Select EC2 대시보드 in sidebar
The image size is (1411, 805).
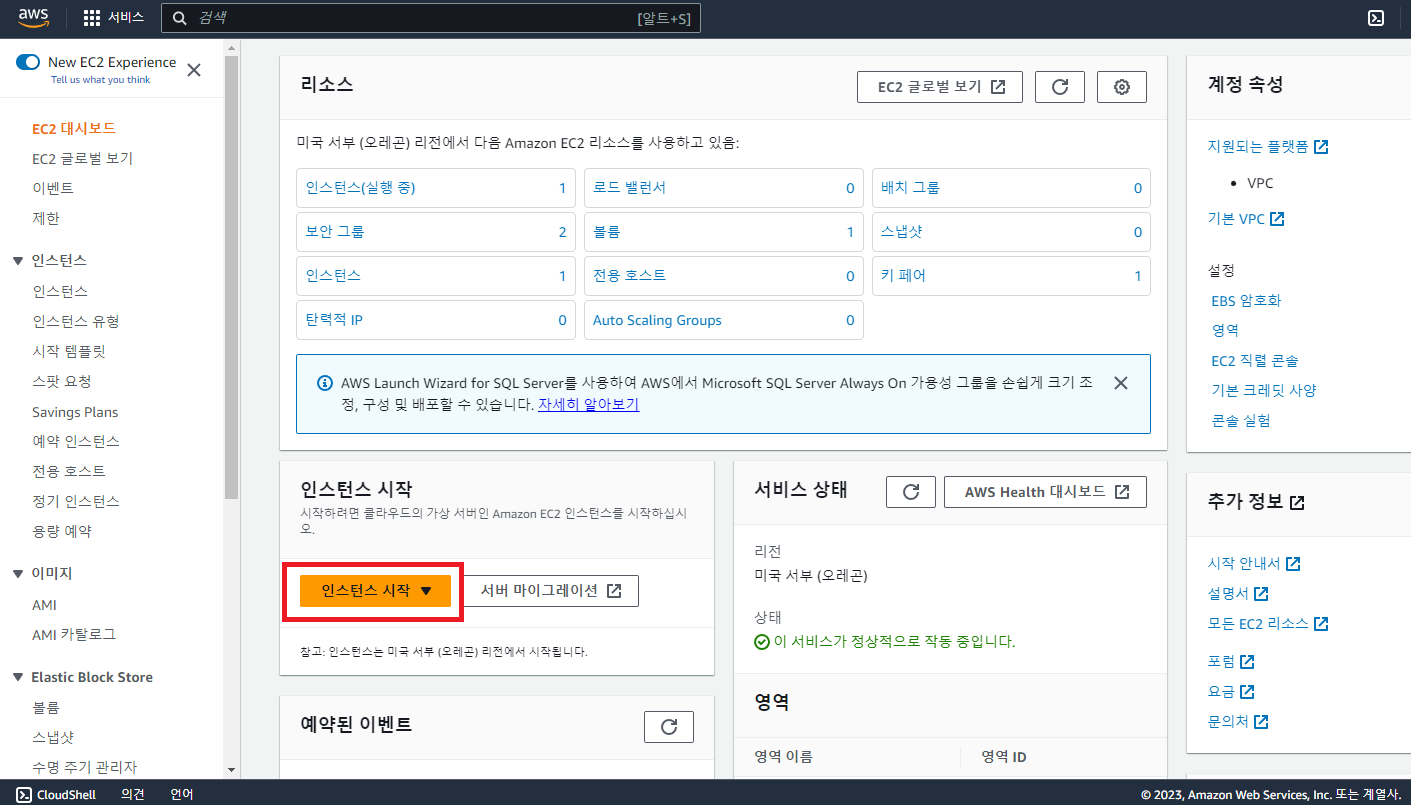(74, 129)
